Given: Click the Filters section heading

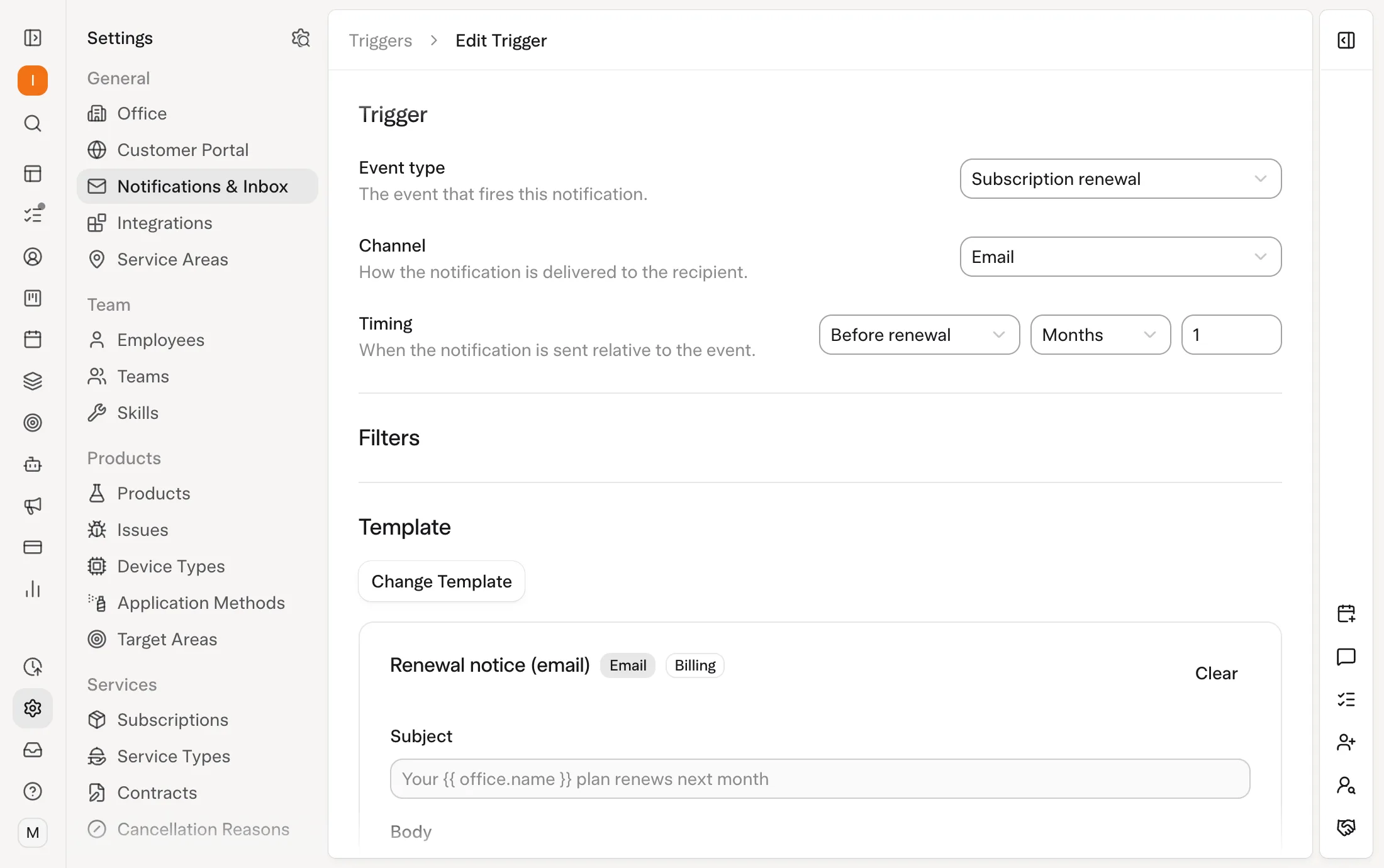Looking at the screenshot, I should 389,438.
